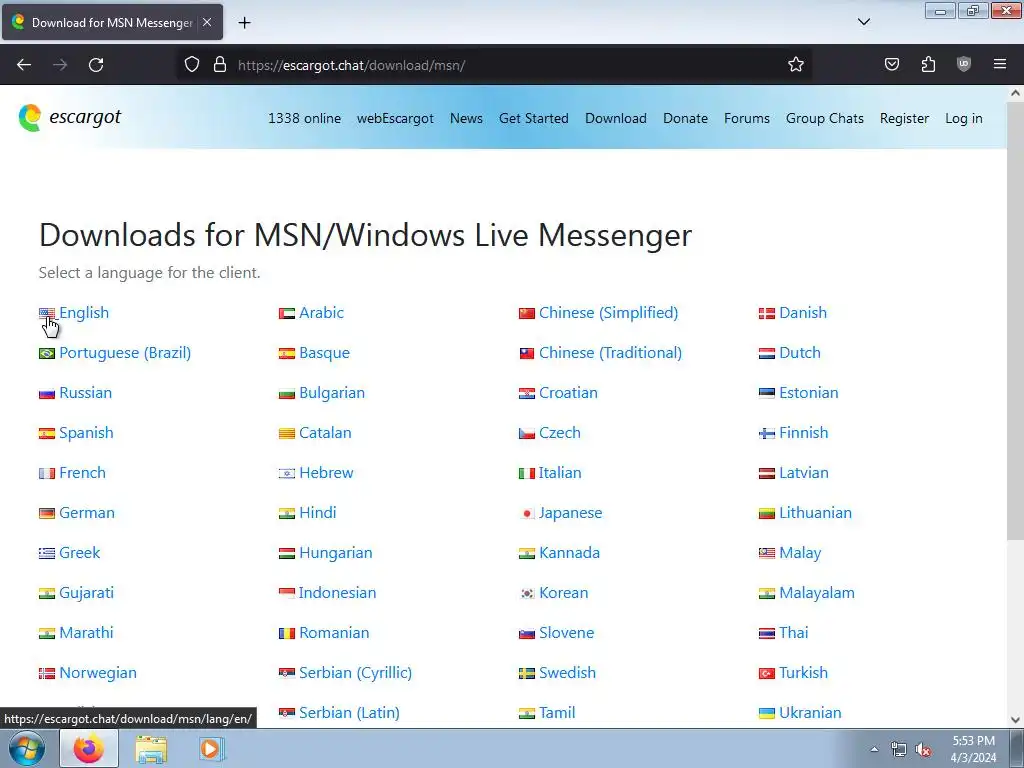Launch the media player taskbar icon
Screen dimensions: 1024x768
(x=211, y=748)
